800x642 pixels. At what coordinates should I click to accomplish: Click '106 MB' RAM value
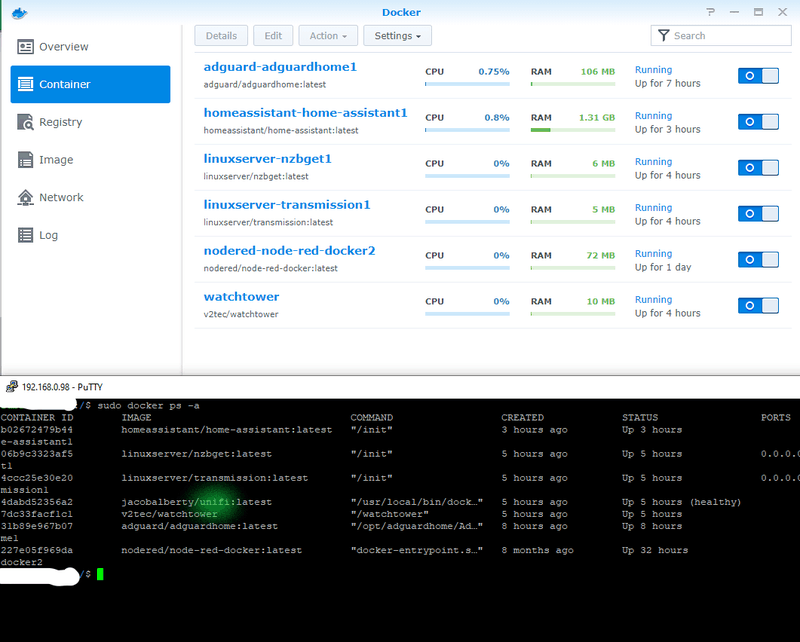[x=597, y=71]
